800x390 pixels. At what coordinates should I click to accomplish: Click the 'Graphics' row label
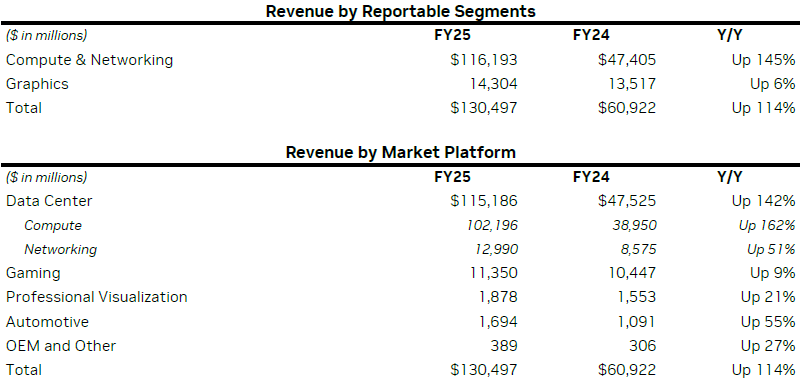tap(37, 84)
